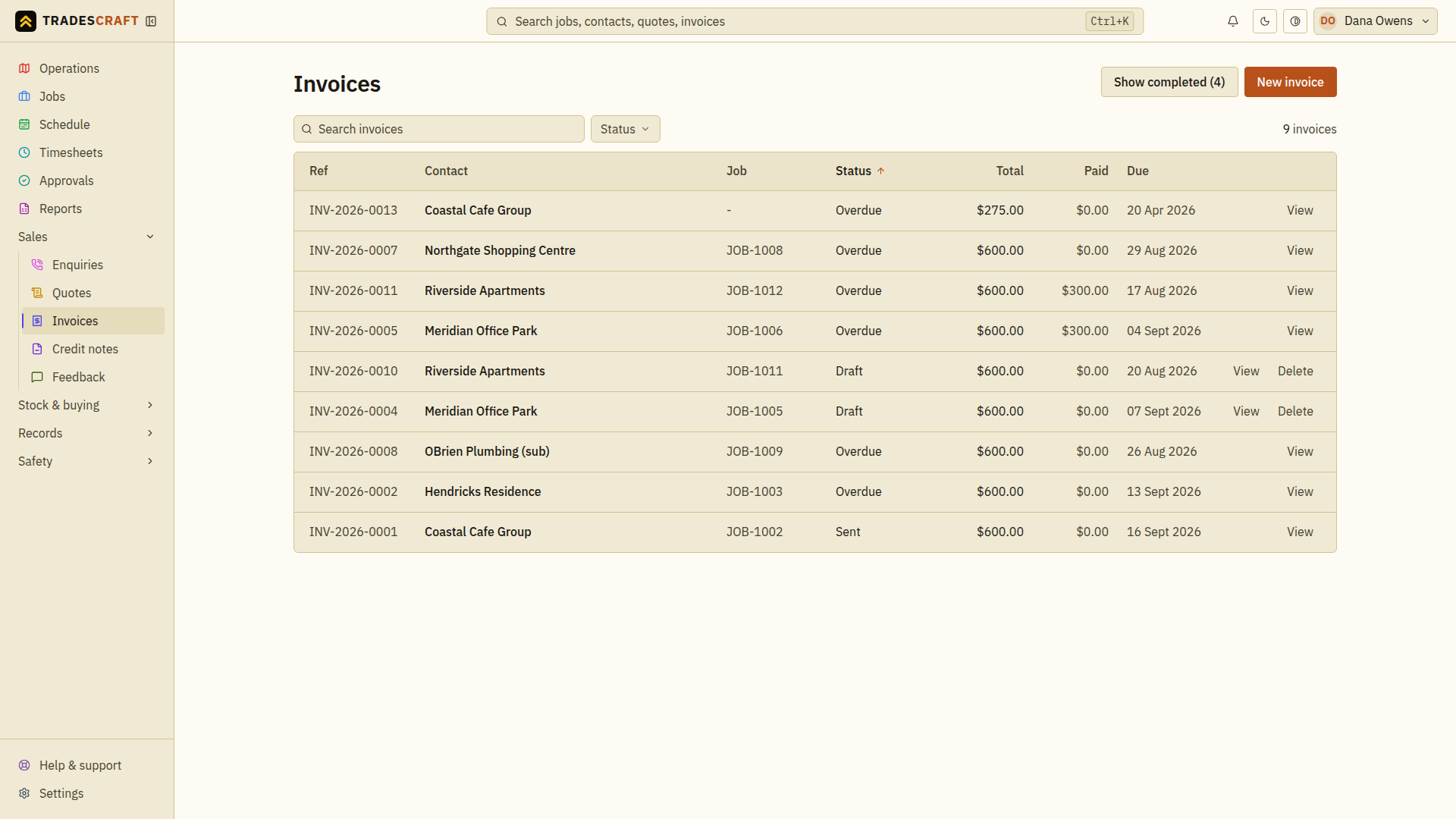Click the global search magnifier icon
The image size is (1456, 819).
502,21
